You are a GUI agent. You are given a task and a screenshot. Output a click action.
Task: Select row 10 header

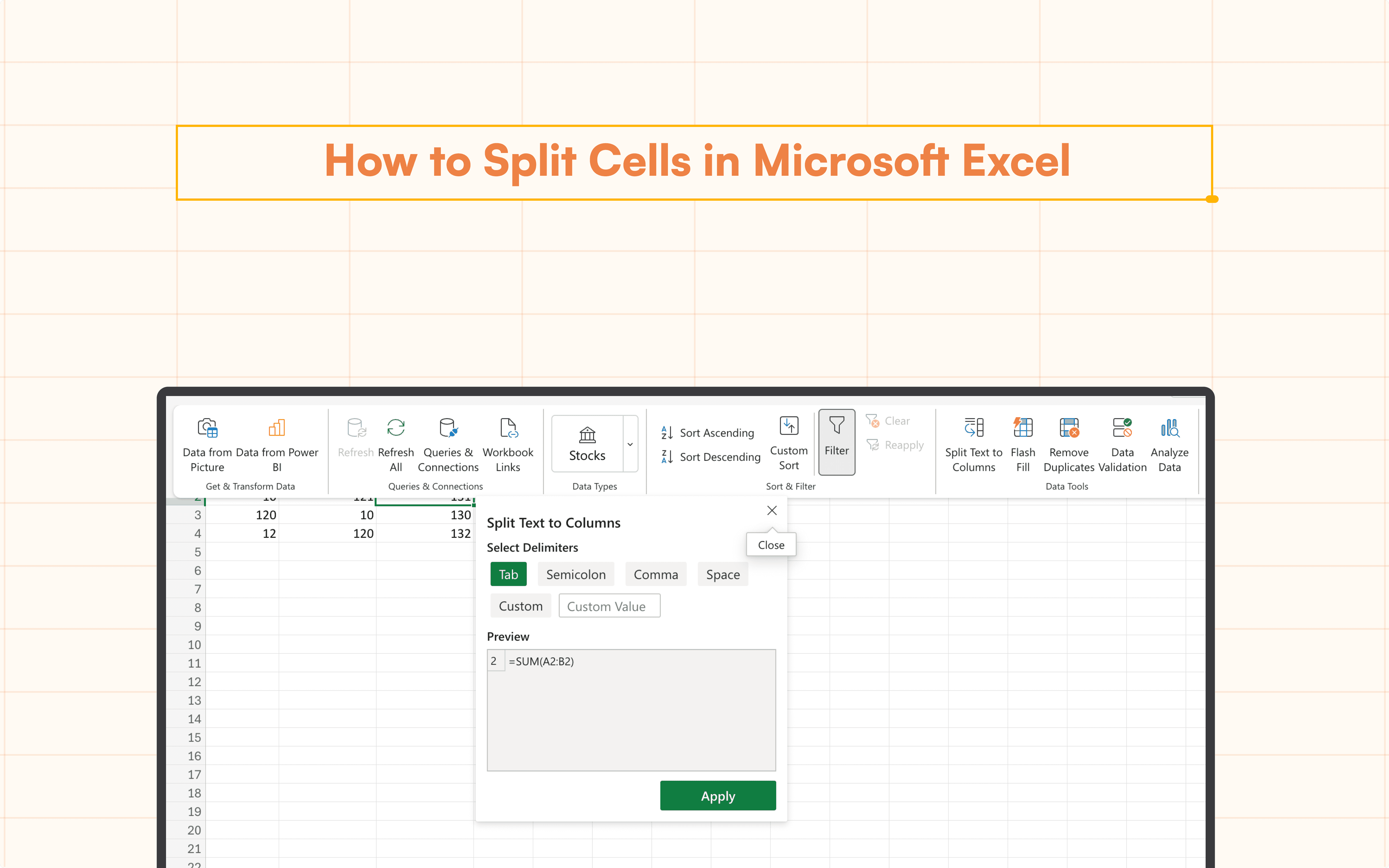pos(185,645)
